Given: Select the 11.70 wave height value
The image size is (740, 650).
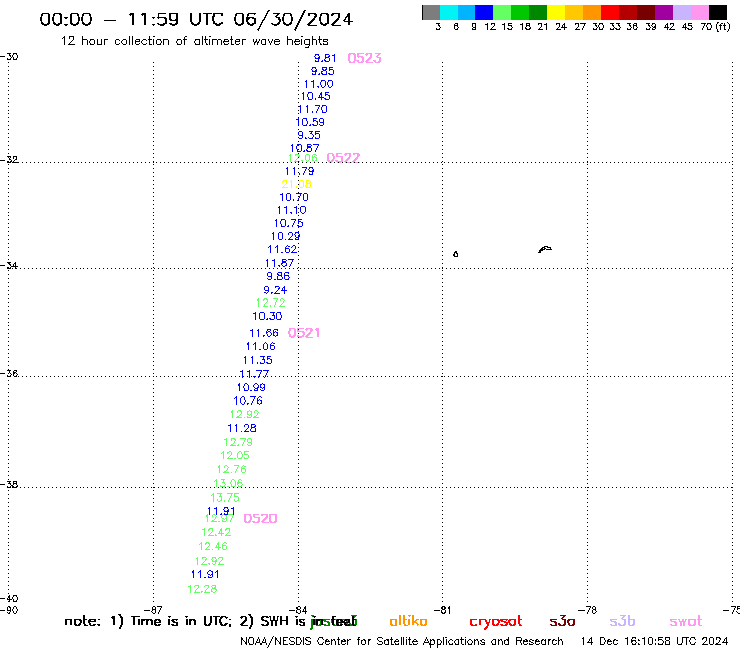Looking at the screenshot, I should coord(312,109).
